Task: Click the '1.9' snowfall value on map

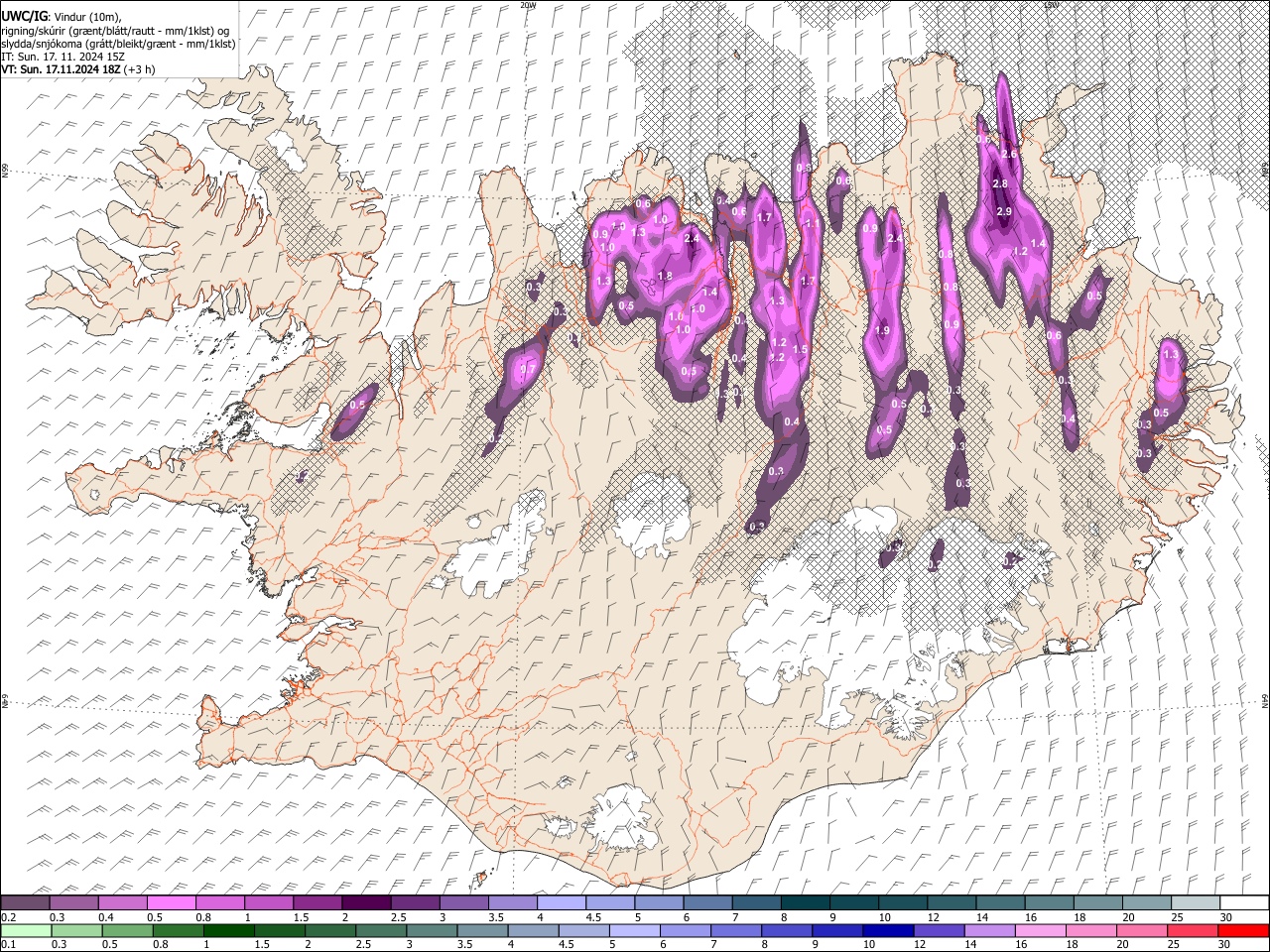Action: 881,330
